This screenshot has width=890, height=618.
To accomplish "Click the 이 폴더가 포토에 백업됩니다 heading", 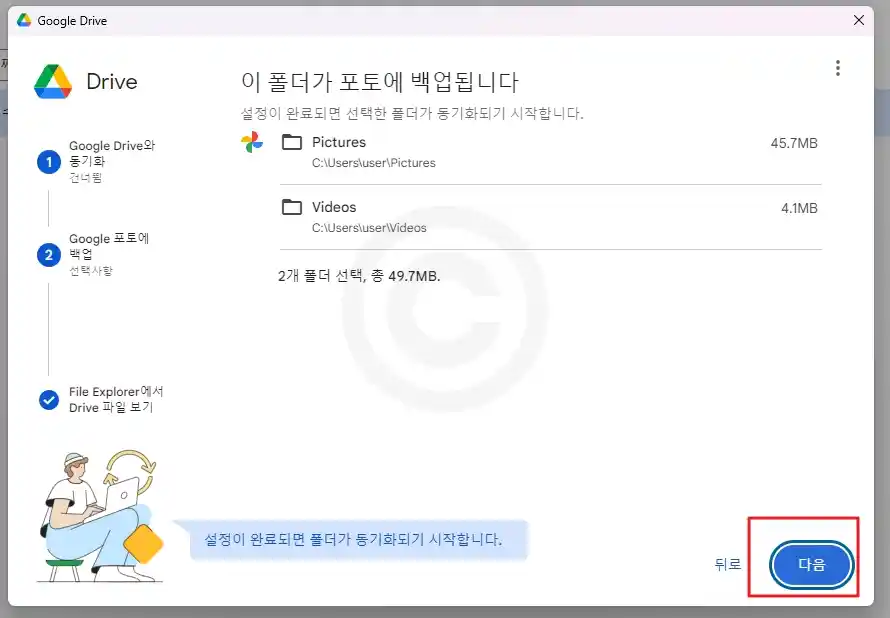I will tap(380, 82).
